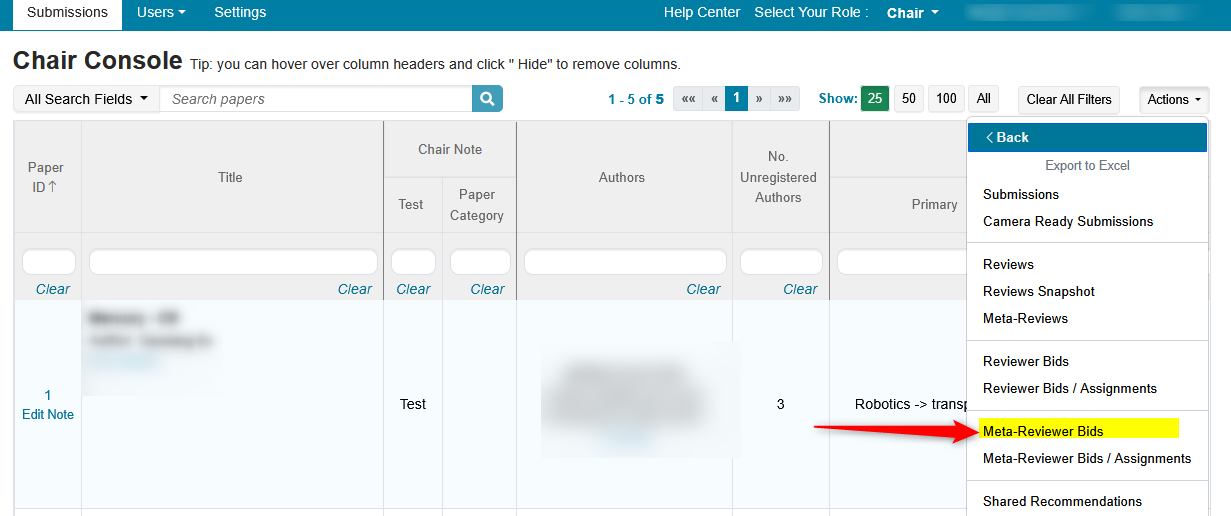The height and width of the screenshot is (516, 1231).
Task: Jump to last page of results
Action: tap(785, 99)
